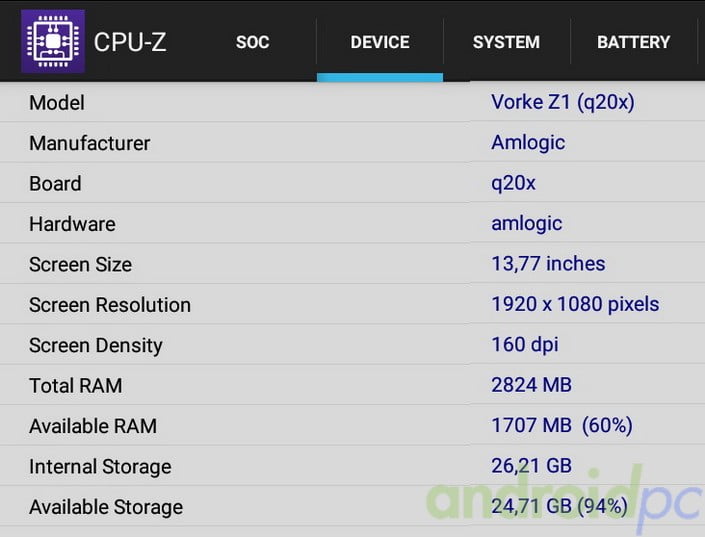
Task: Go to the BATTERY tab
Action: (x=633, y=42)
